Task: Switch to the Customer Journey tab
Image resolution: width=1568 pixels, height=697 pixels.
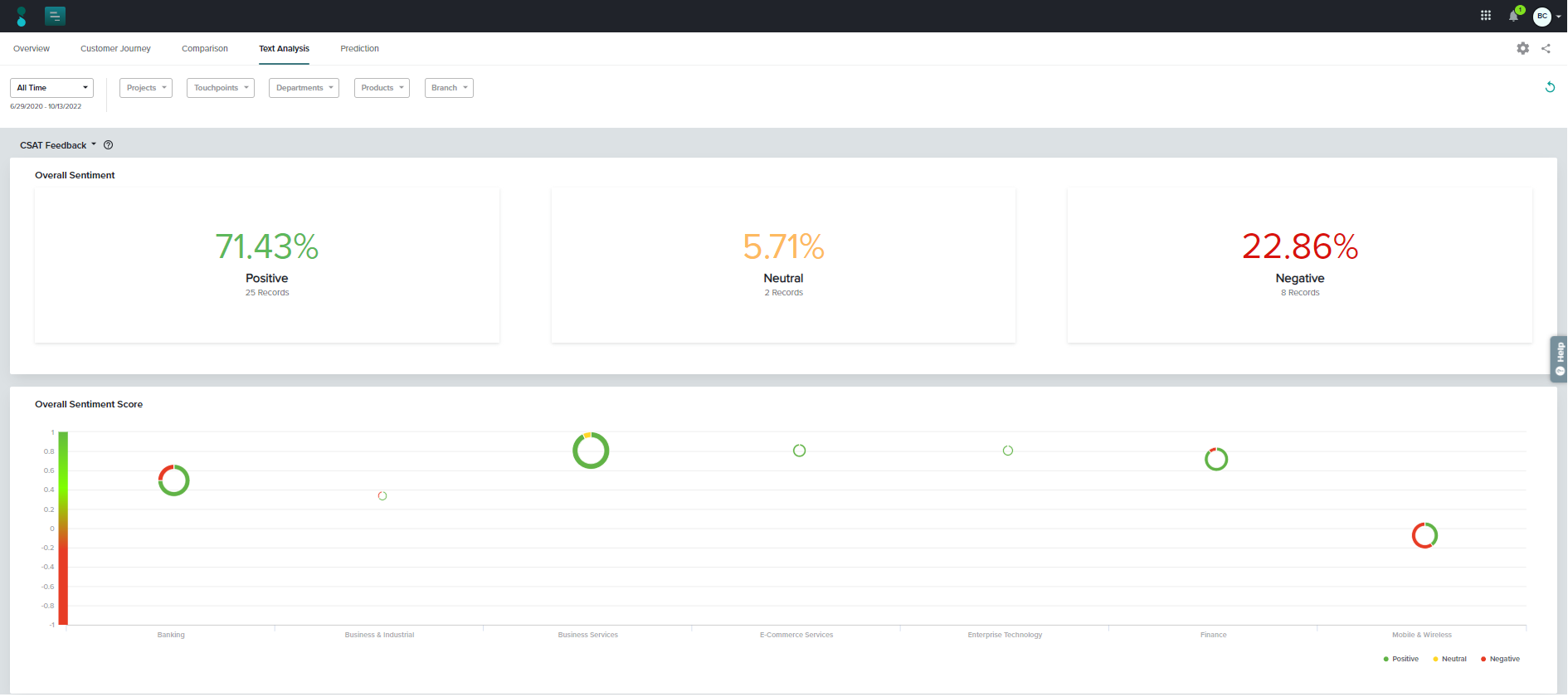Action: tap(115, 49)
